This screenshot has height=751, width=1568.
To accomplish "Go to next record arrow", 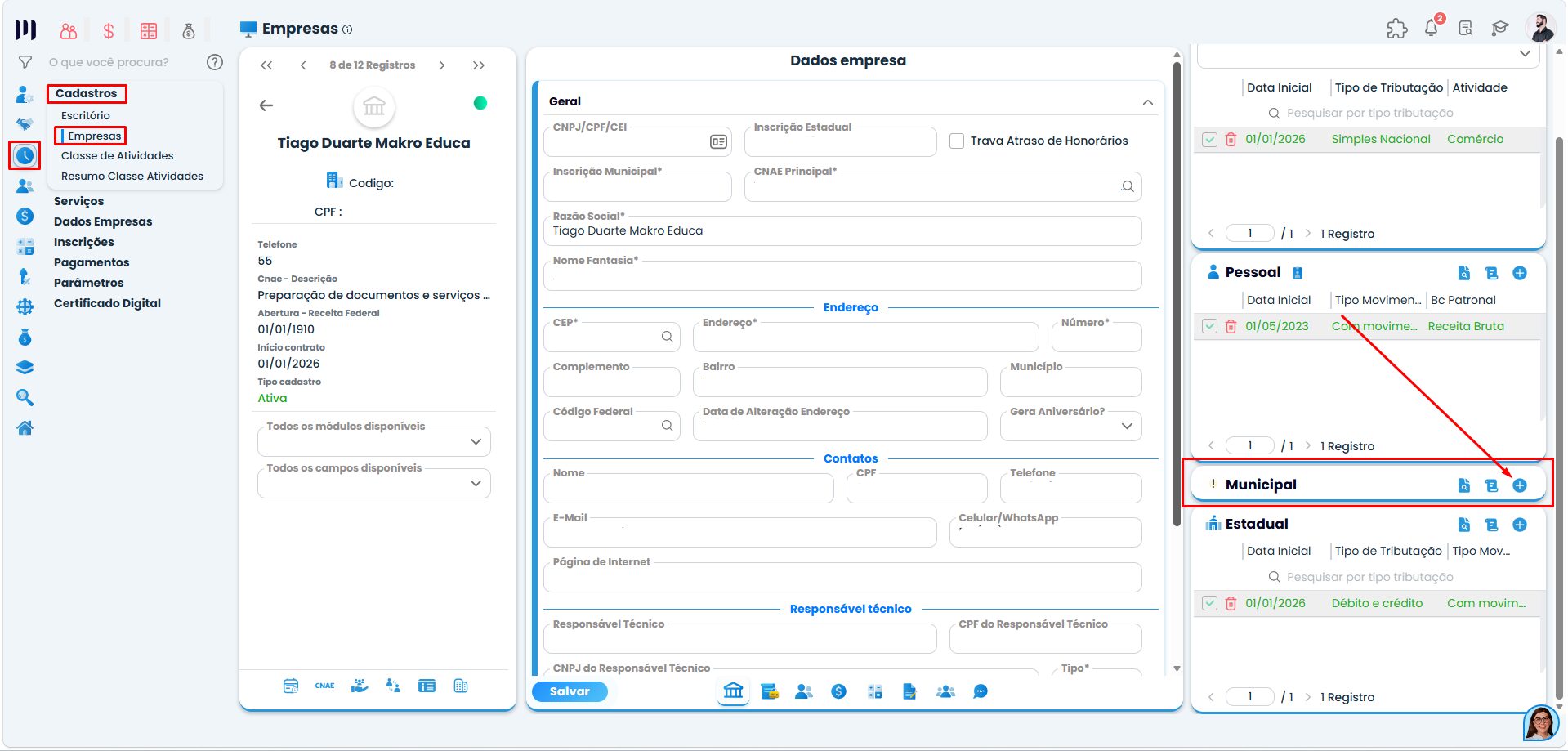I will click(x=442, y=65).
